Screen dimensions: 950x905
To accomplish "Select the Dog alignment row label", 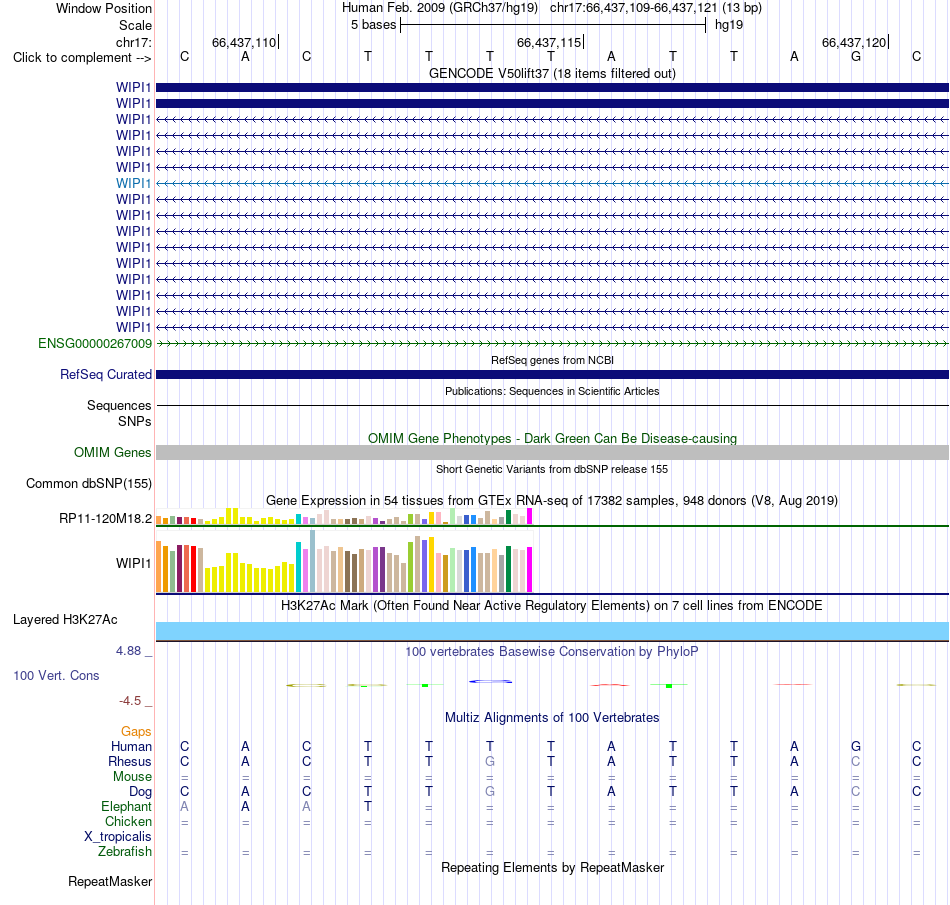I will [140, 792].
